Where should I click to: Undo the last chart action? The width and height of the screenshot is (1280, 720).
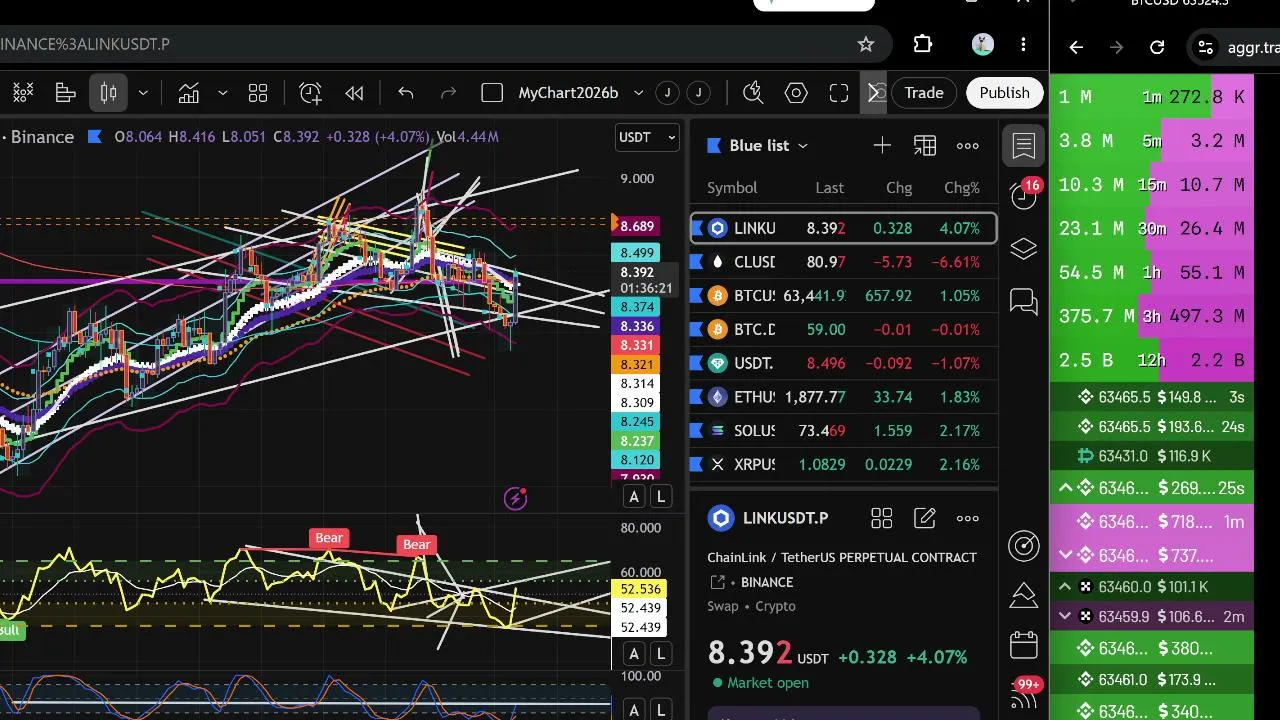(x=405, y=93)
